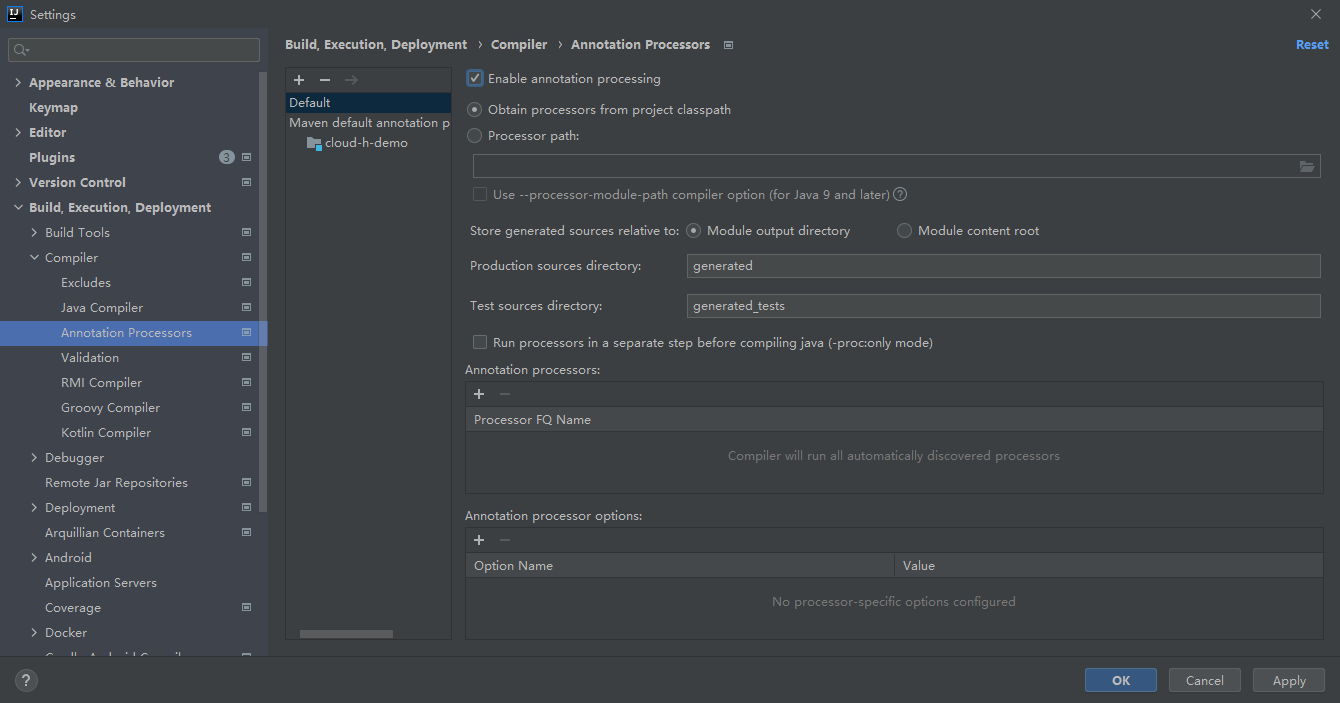Collapse the Compiler tree node
The width and height of the screenshot is (1340, 703).
point(35,258)
